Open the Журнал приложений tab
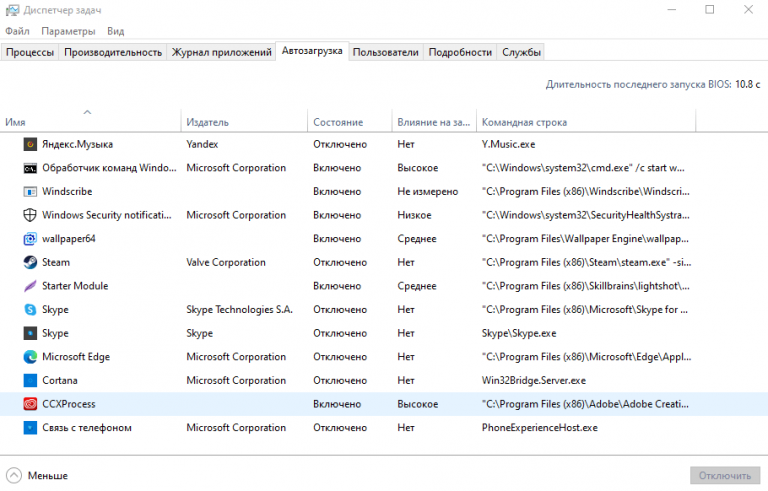 [x=221, y=52]
